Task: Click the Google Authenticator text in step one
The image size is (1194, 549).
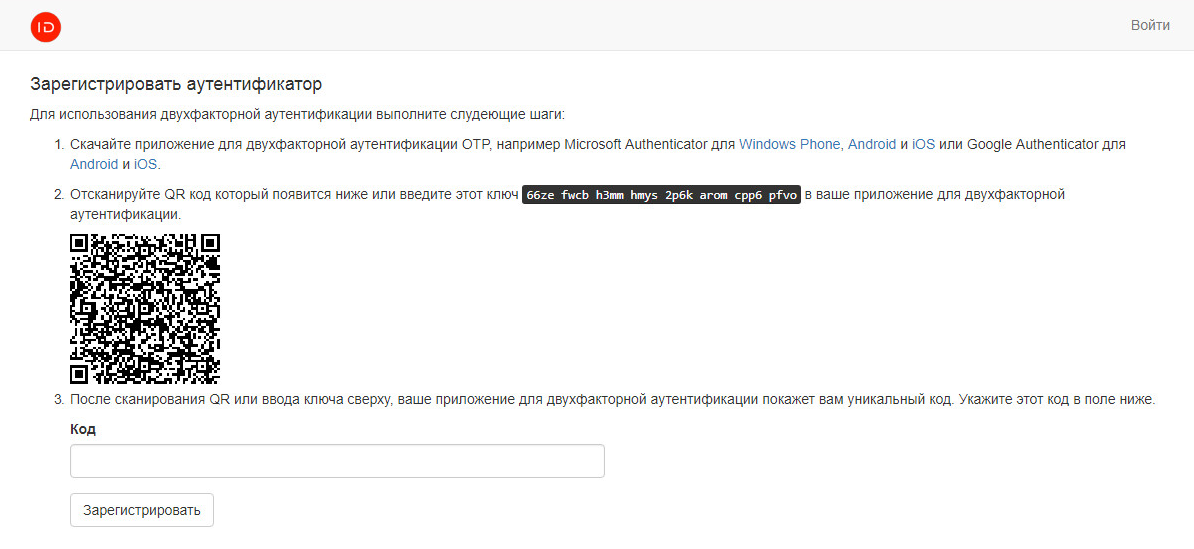Action: tap(1032, 144)
